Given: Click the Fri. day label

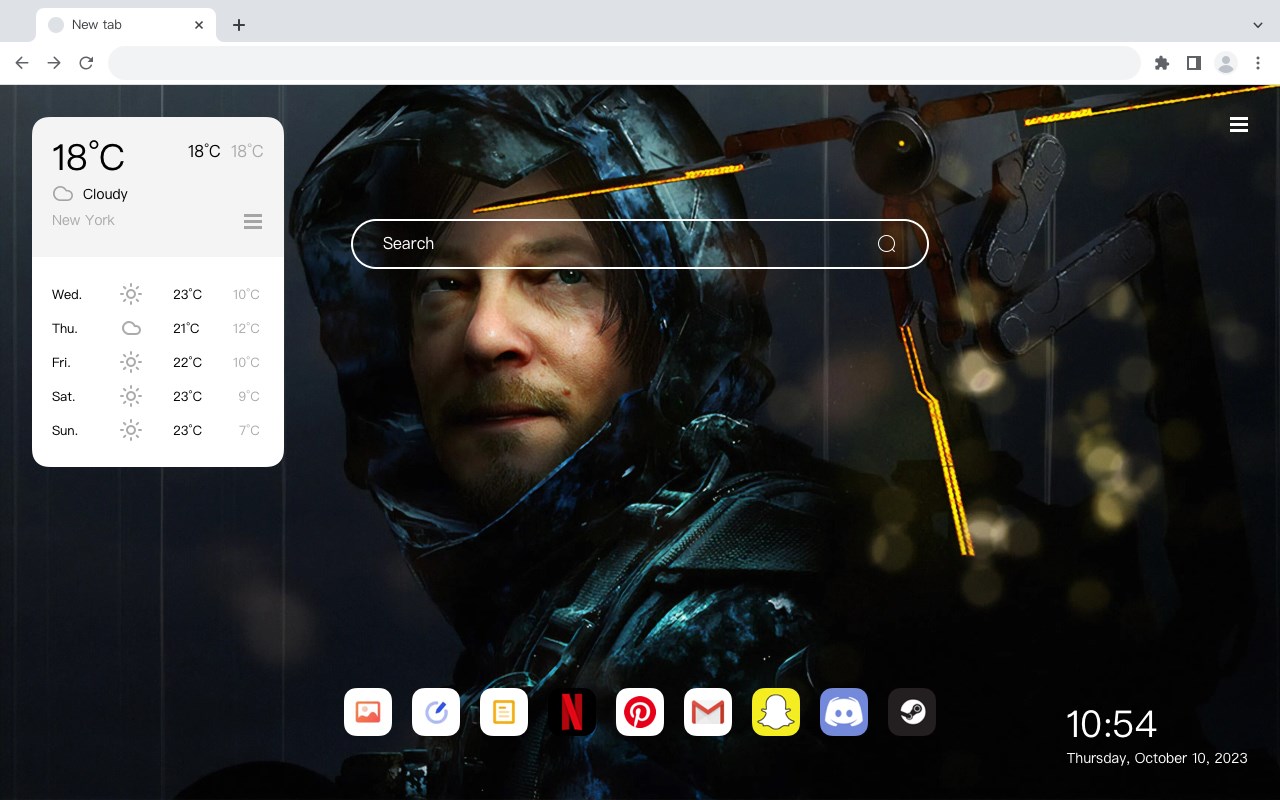Looking at the screenshot, I should [62, 362].
